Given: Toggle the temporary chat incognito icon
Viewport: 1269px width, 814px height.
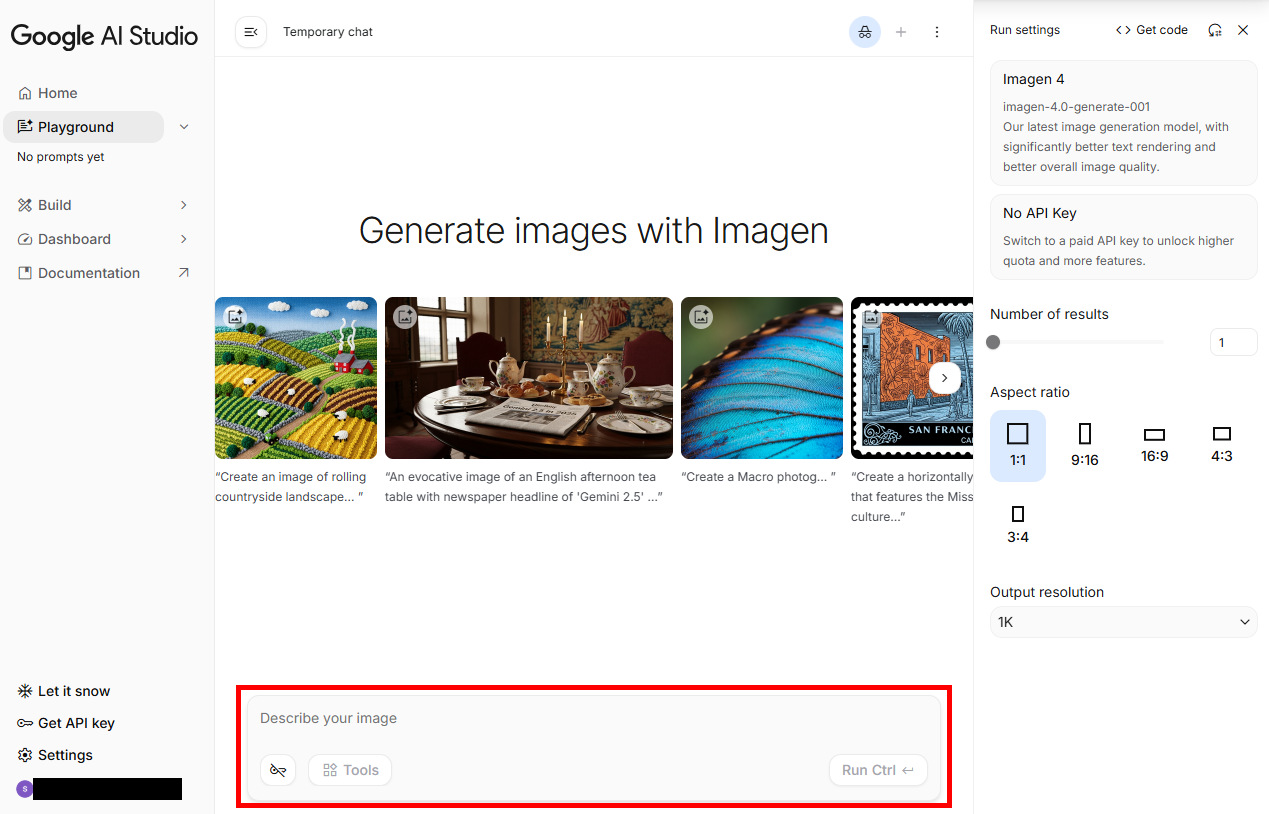Looking at the screenshot, I should pyautogui.click(x=865, y=32).
